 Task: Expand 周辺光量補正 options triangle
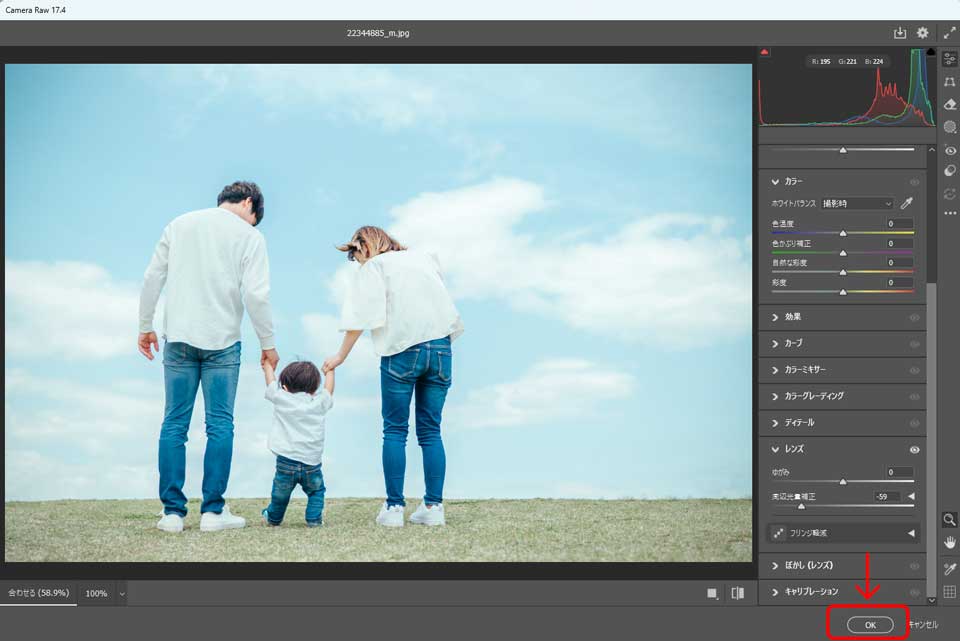pos(911,497)
